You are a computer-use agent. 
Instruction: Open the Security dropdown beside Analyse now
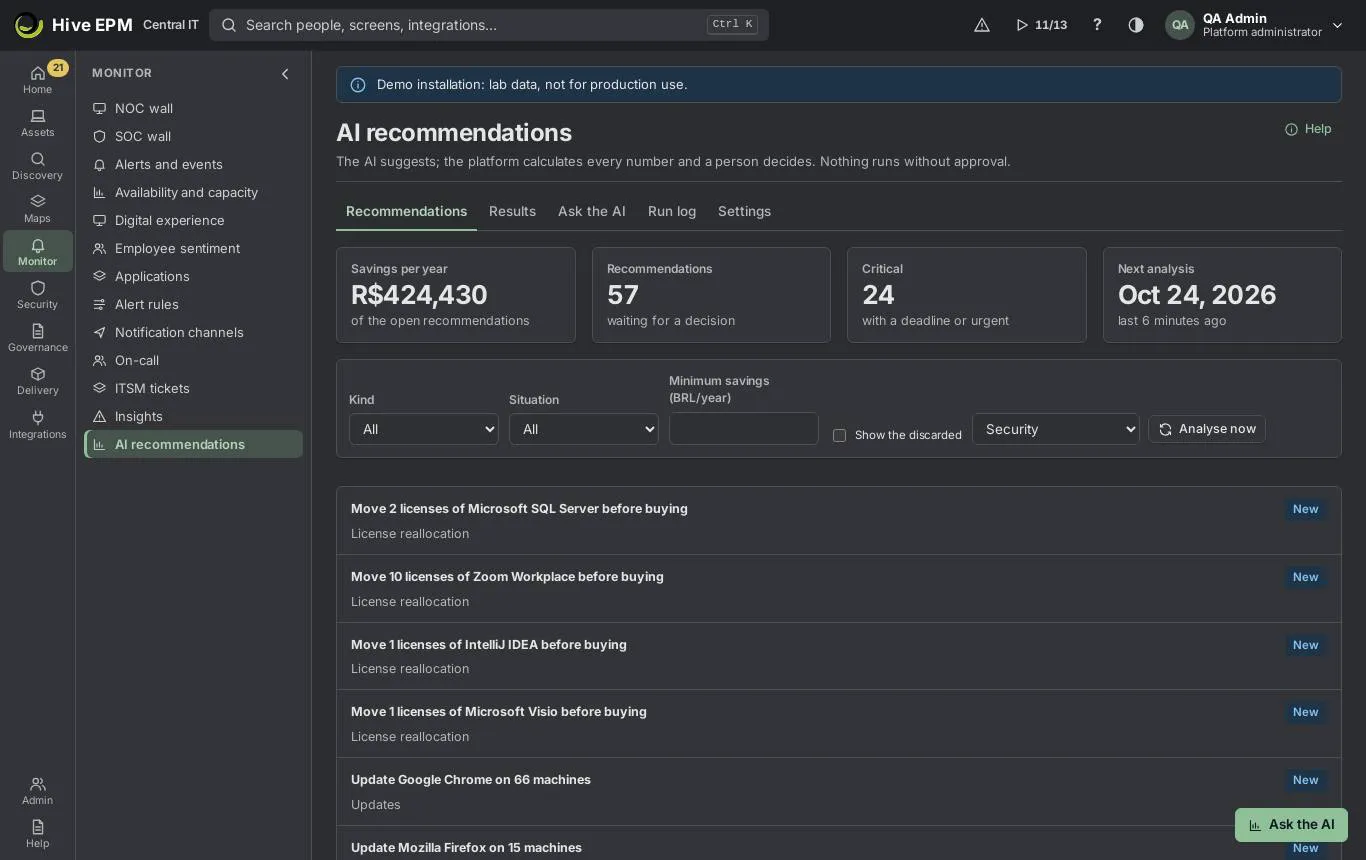(1056, 429)
